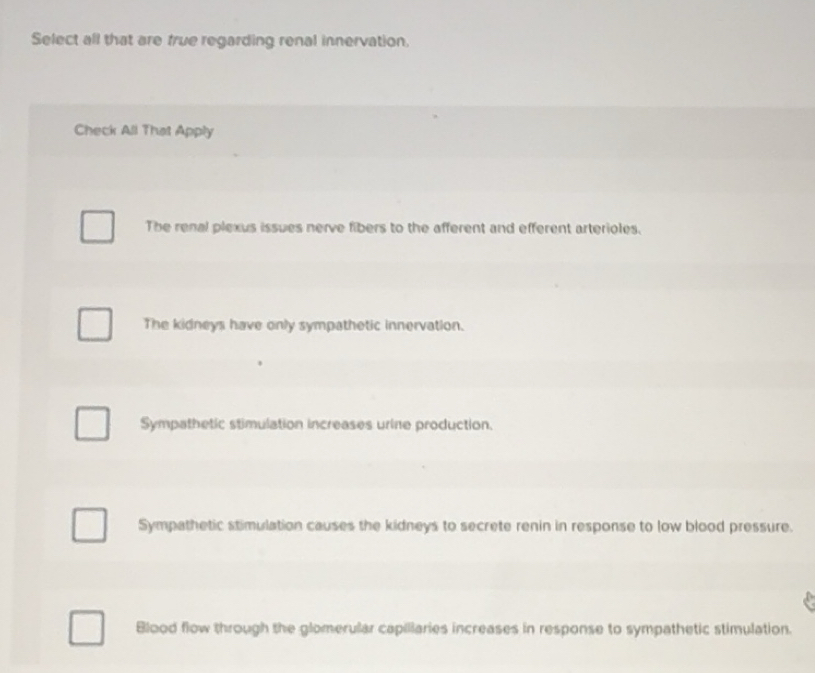Check the box about renin secretion at low blood pressure
This screenshot has width=815, height=673.
click(90, 524)
